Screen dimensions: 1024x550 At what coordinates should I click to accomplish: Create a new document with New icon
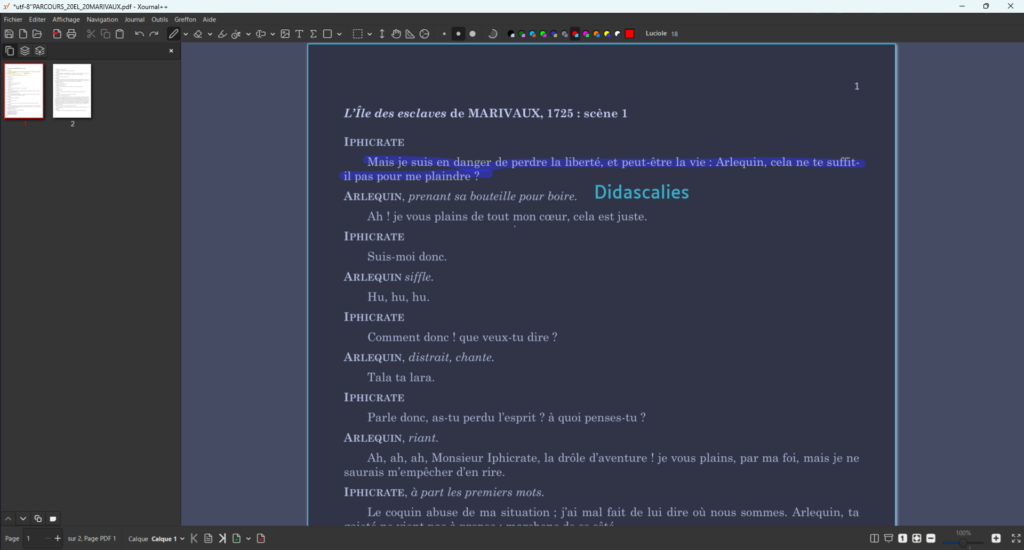point(23,34)
